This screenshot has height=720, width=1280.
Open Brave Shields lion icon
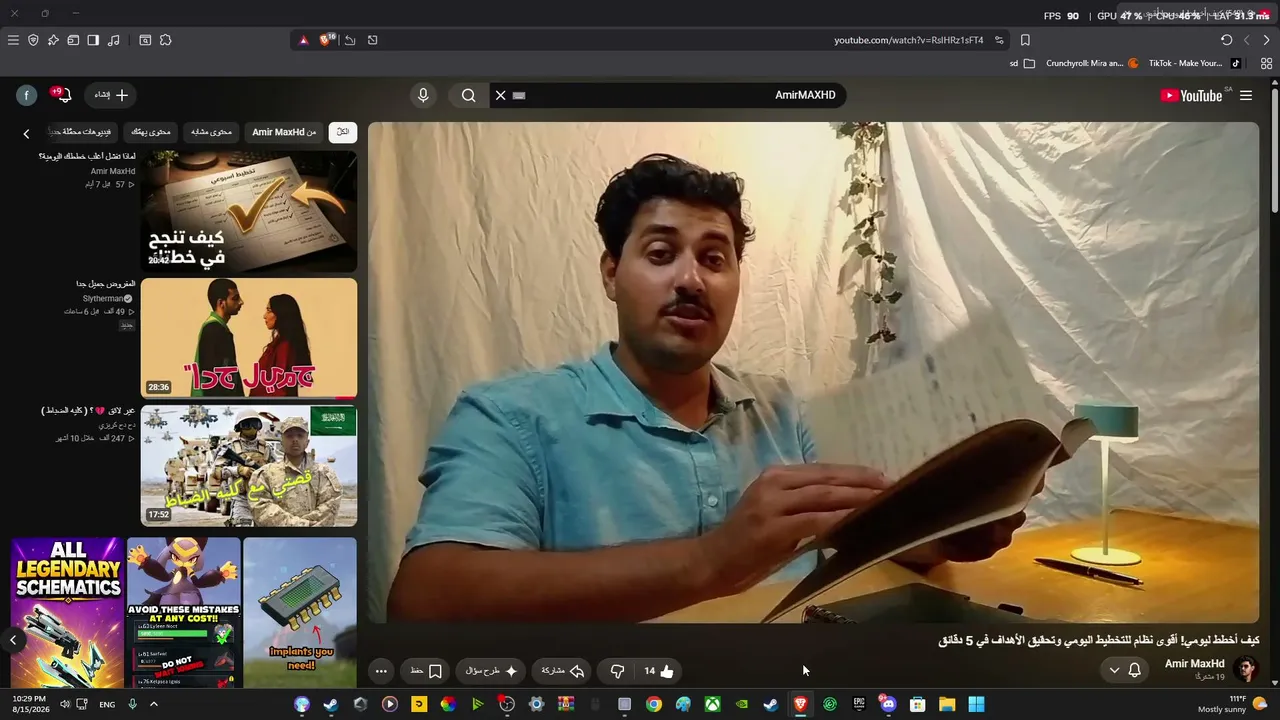click(326, 40)
